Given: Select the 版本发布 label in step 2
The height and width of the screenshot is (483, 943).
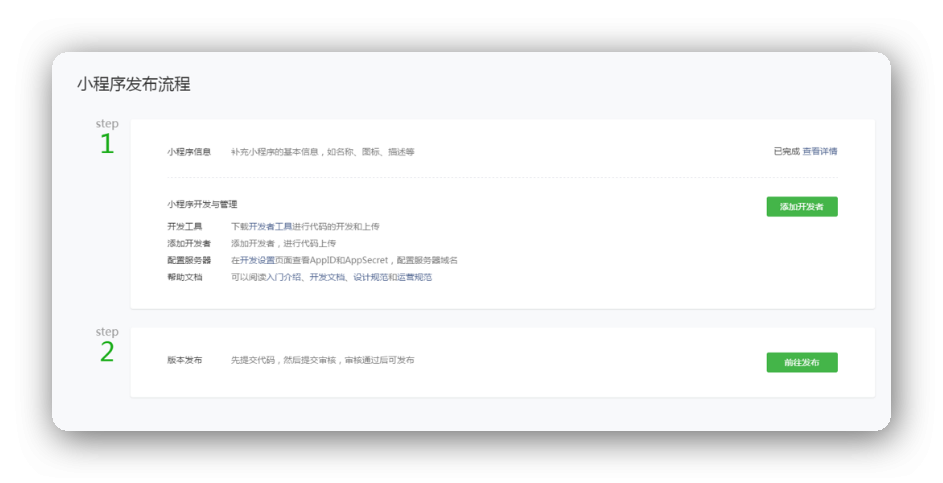Looking at the screenshot, I should 184,360.
